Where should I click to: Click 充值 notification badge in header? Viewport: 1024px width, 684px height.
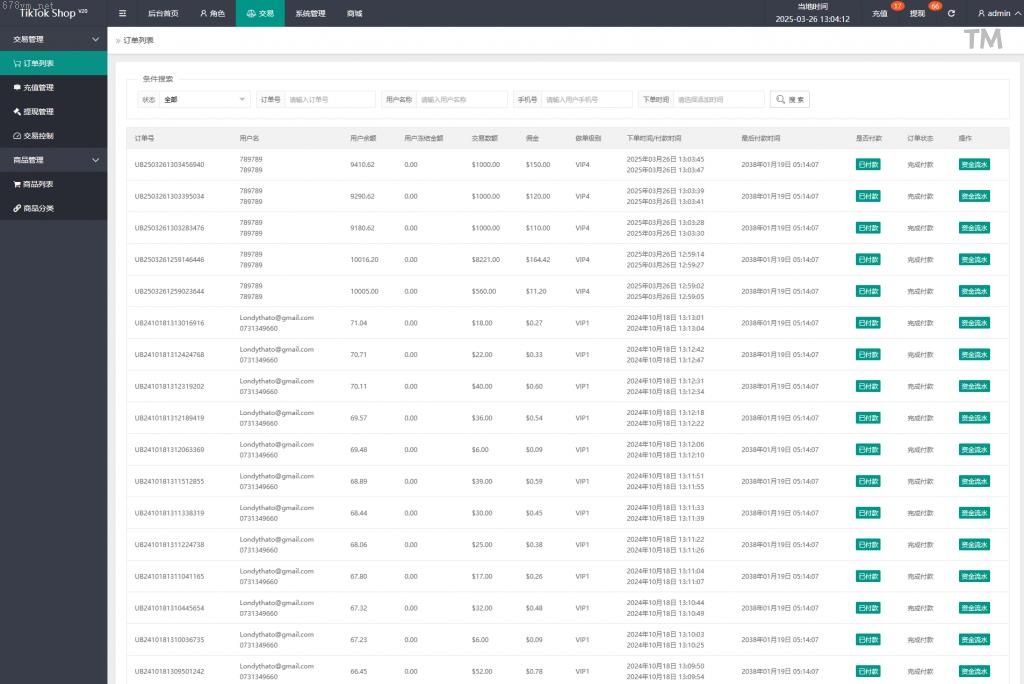897,7
